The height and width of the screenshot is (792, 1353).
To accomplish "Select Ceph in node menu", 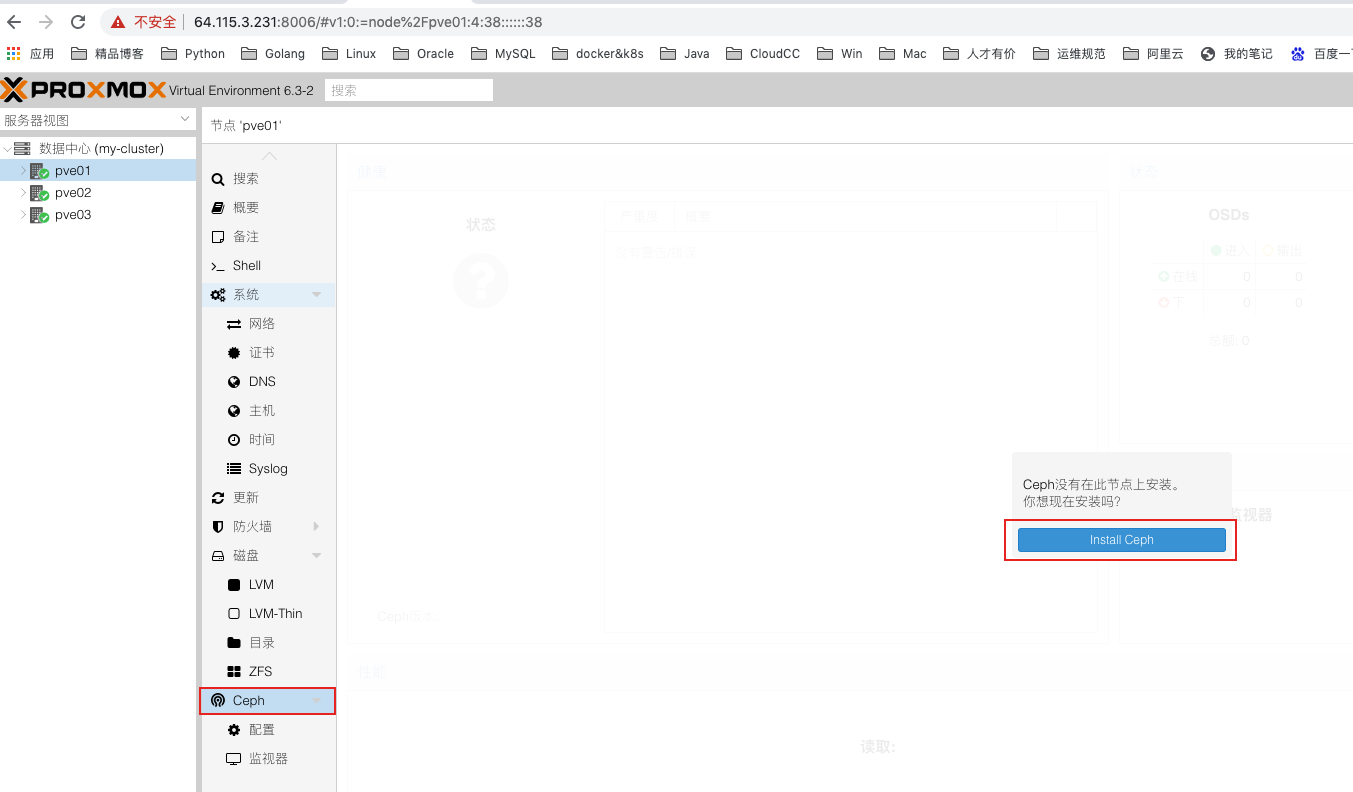I will pyautogui.click(x=268, y=701).
